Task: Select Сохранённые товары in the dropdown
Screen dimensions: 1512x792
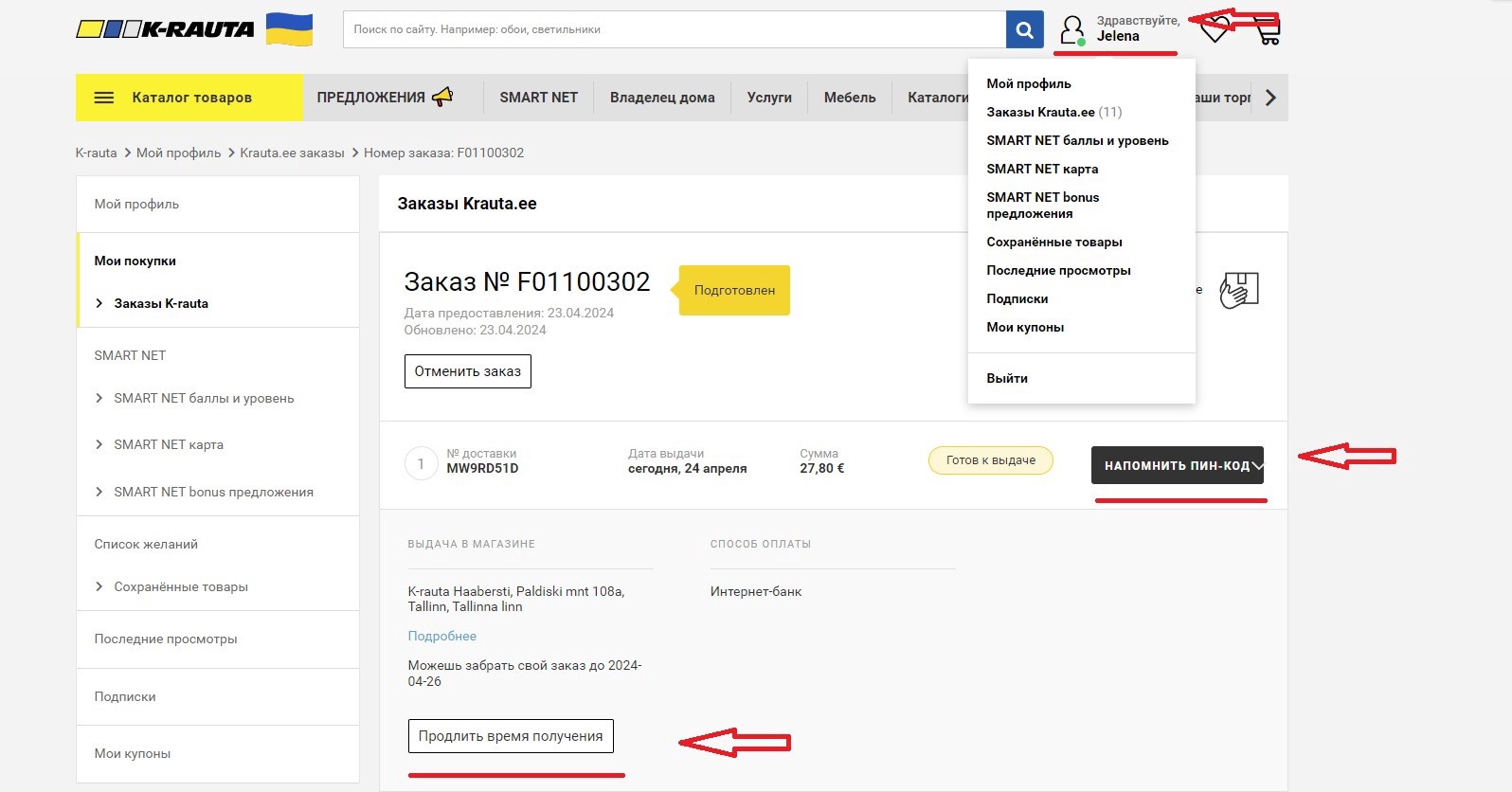Action: click(x=1054, y=242)
